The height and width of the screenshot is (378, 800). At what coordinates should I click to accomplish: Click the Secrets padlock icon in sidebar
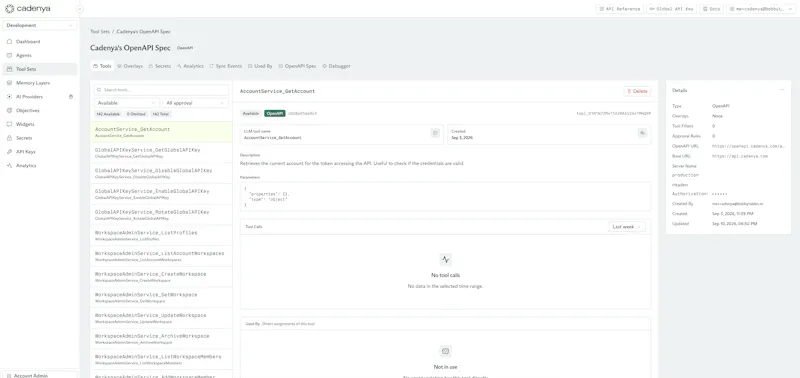(x=9, y=138)
